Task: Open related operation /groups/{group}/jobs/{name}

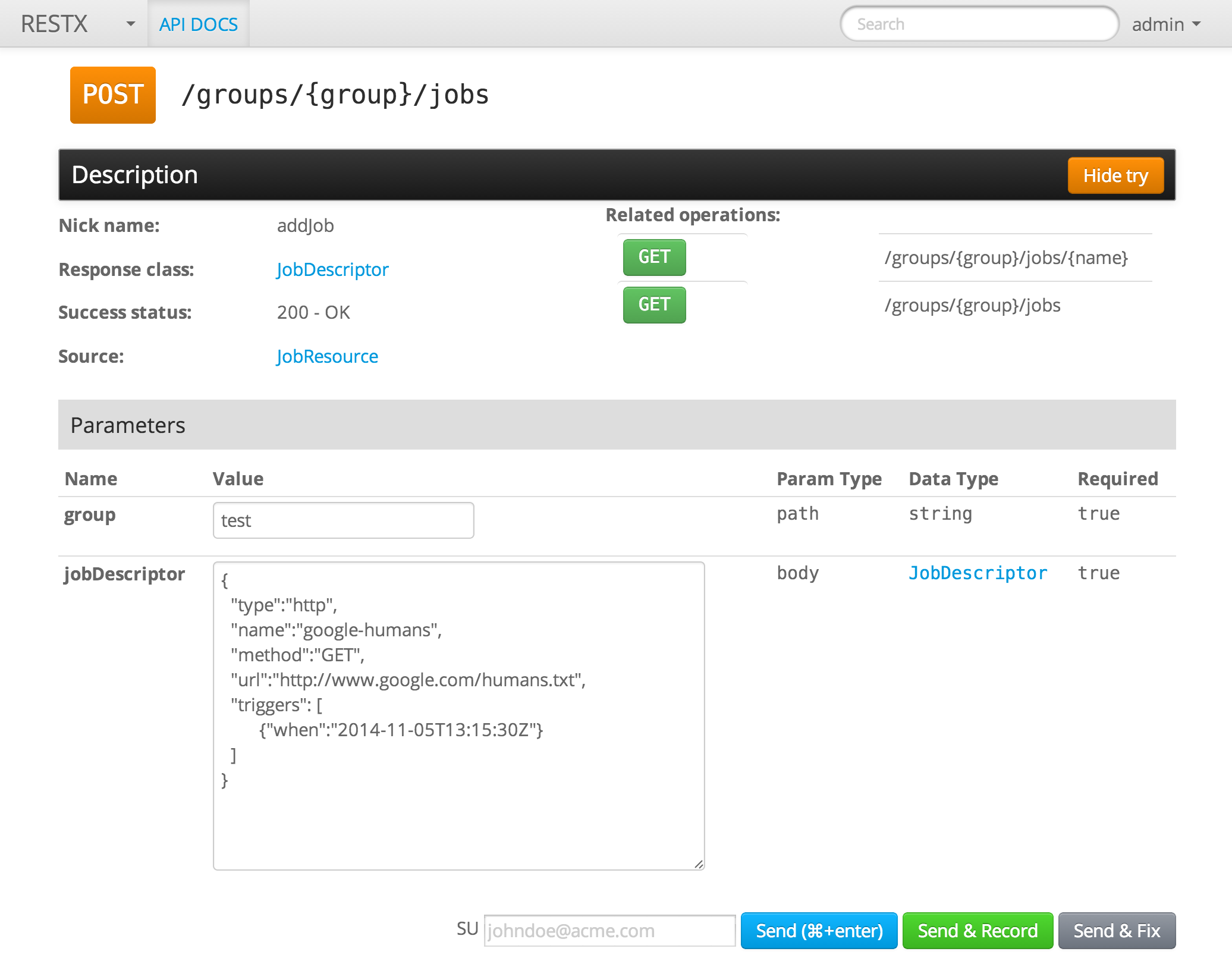Action: [1006, 258]
